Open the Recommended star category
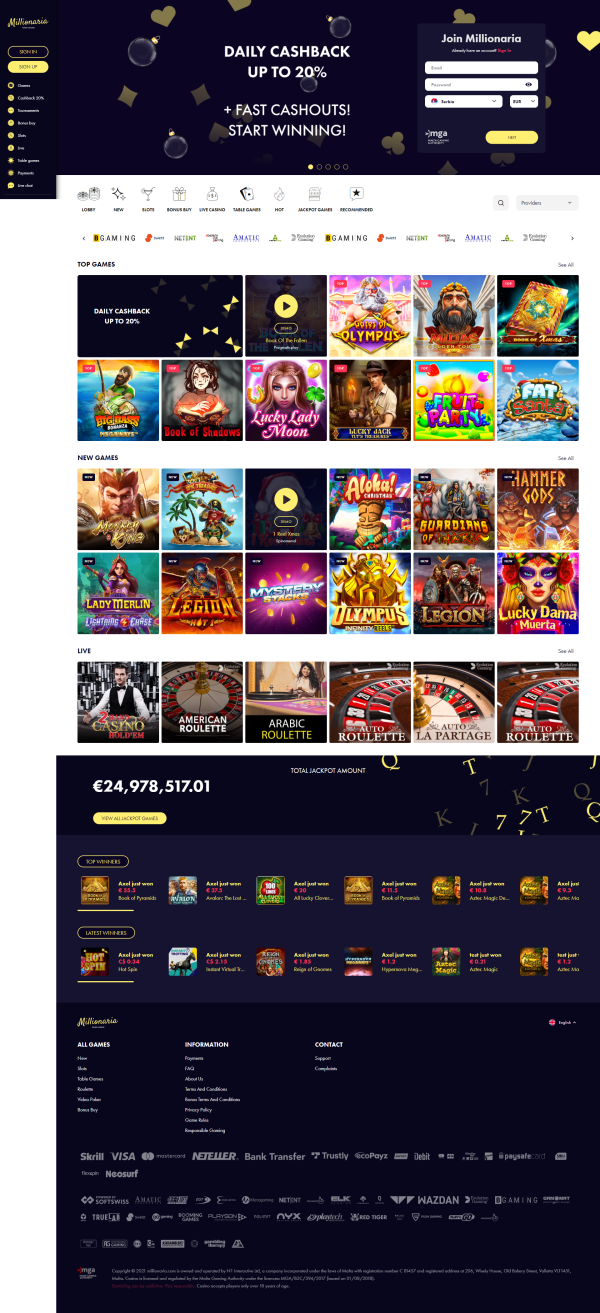600x1313 pixels. click(x=356, y=198)
